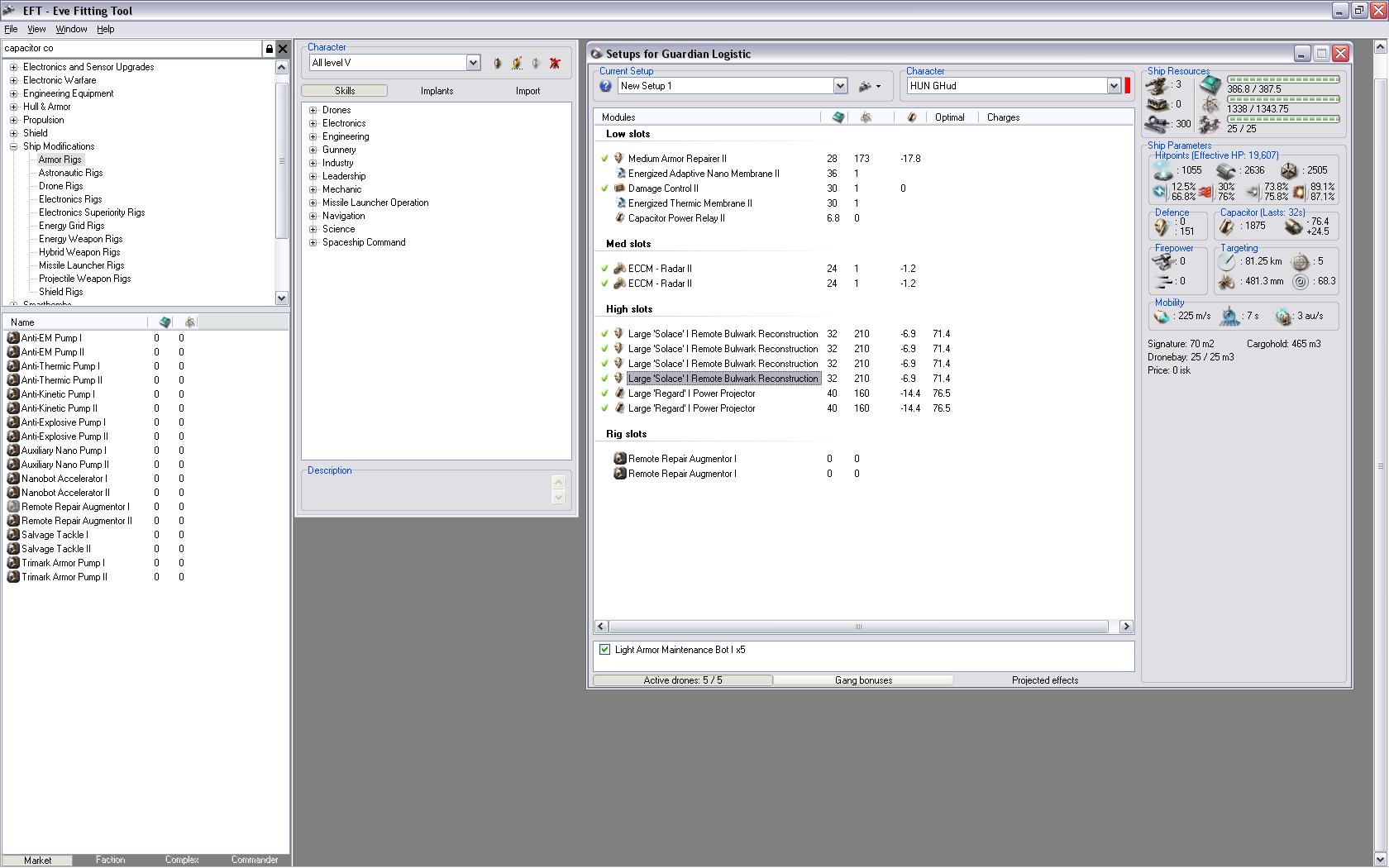This screenshot has width=1389, height=868.
Task: Click the turret hardpoints icon in Ship Resources
Action: click(x=1157, y=84)
